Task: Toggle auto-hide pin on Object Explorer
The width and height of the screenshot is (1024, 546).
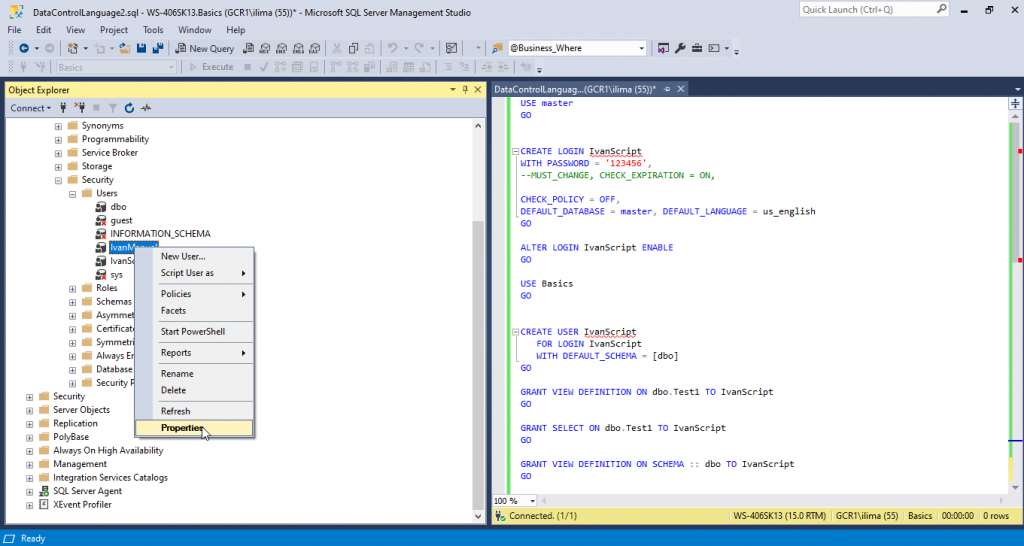Action: [466, 90]
